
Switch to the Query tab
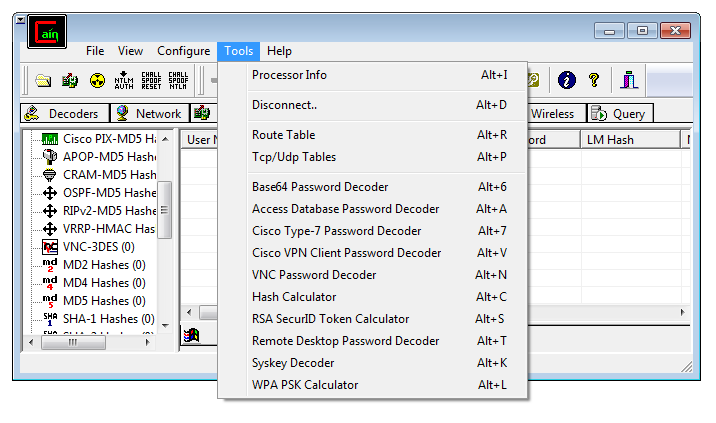click(619, 114)
